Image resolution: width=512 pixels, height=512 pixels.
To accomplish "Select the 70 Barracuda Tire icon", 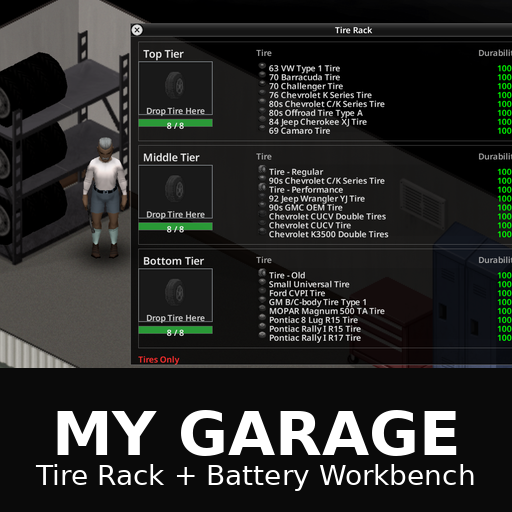I will [x=262, y=75].
